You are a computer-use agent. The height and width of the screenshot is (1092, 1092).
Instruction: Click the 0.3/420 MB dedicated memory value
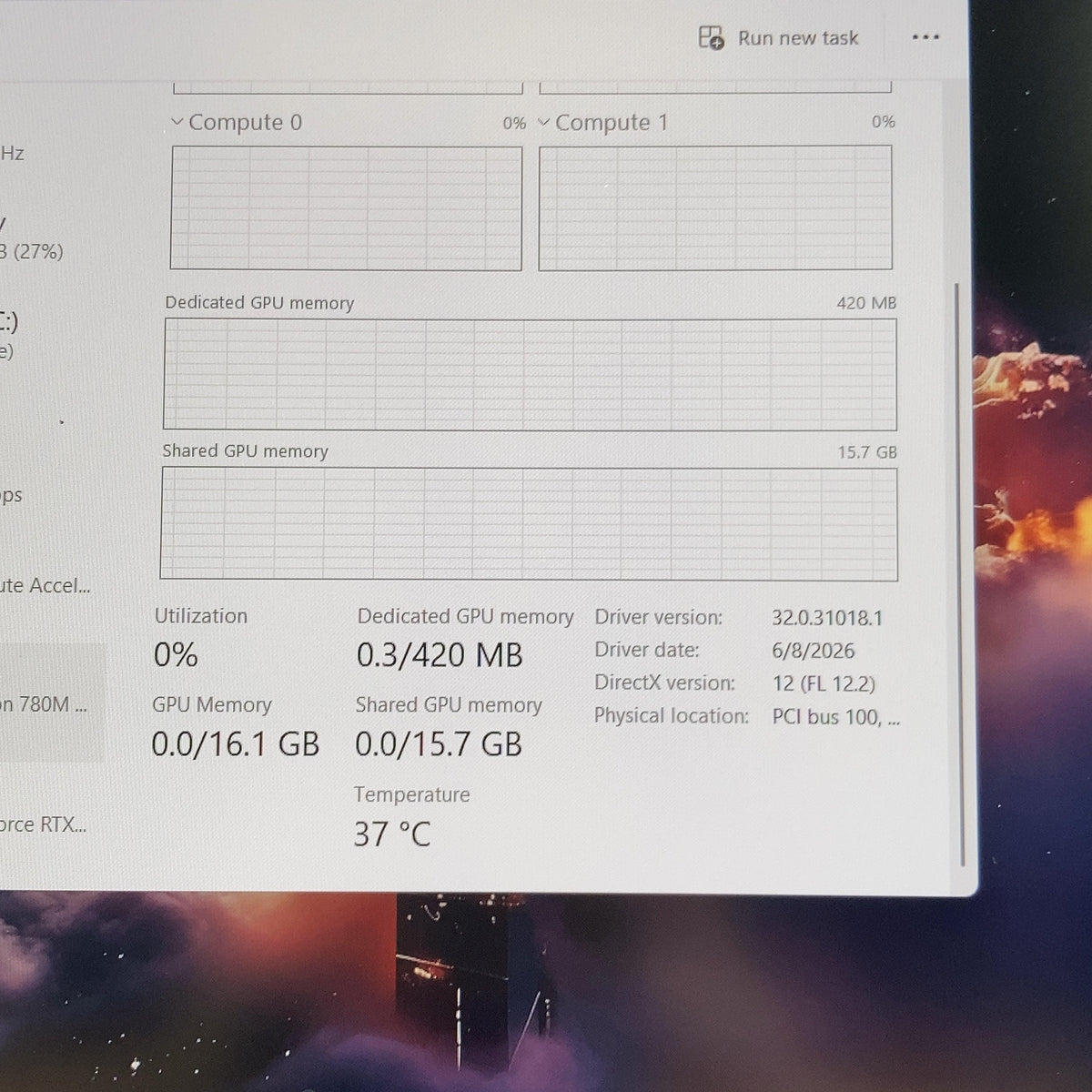[440, 655]
